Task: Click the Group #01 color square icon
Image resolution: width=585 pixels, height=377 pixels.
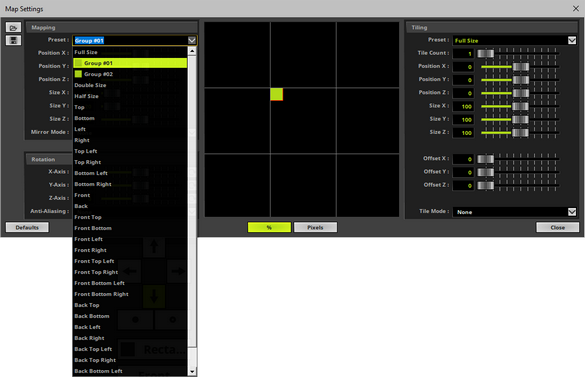Action: pyautogui.click(x=78, y=63)
